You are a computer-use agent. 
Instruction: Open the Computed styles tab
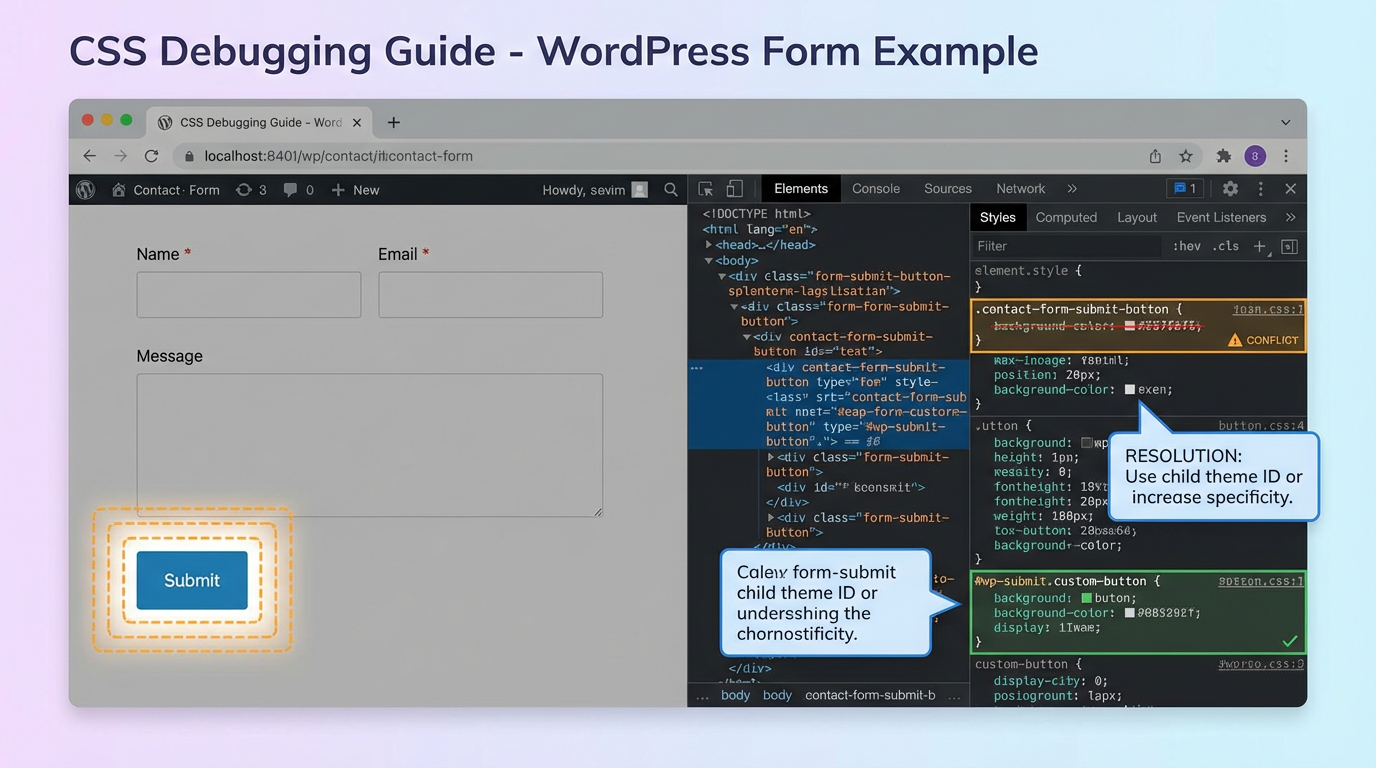(1066, 217)
